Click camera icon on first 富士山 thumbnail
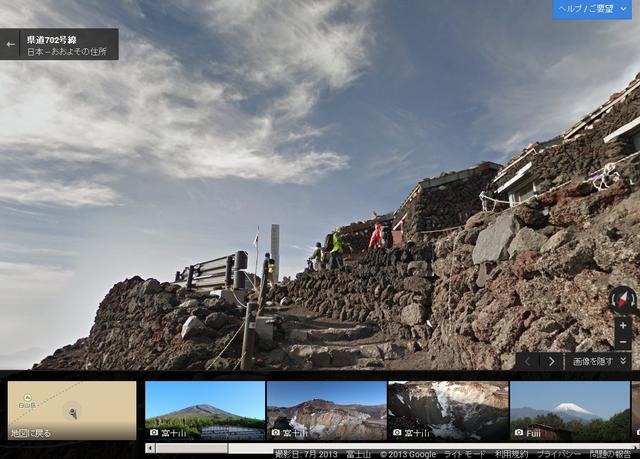Image resolution: width=640 pixels, height=459 pixels. point(154,433)
